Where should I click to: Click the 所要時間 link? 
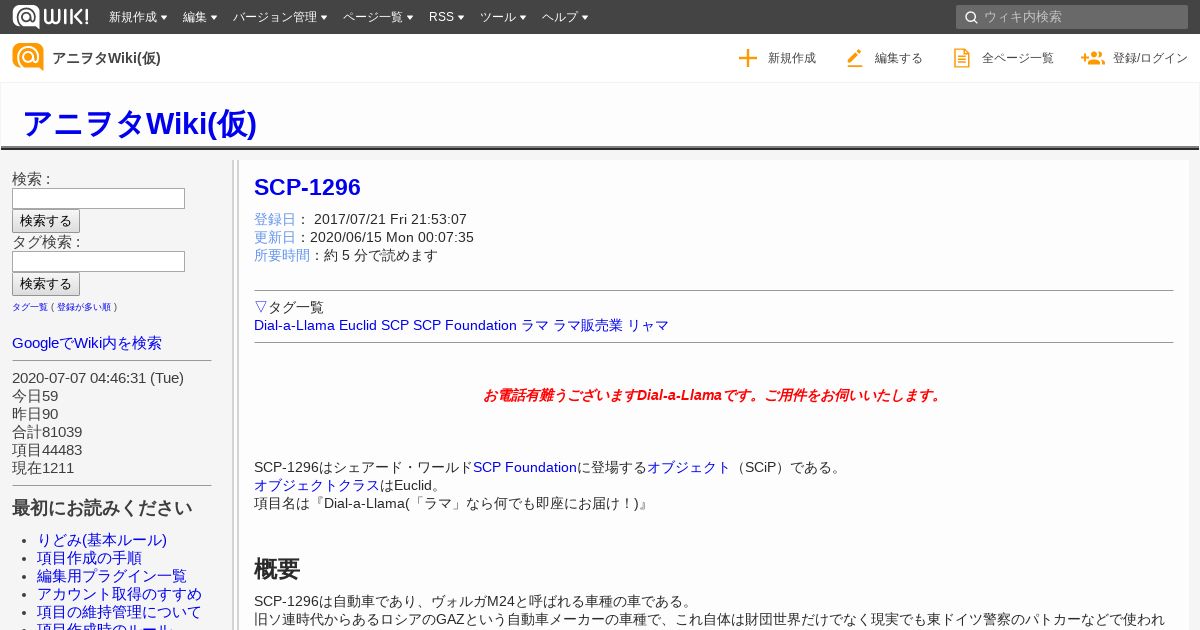click(282, 255)
